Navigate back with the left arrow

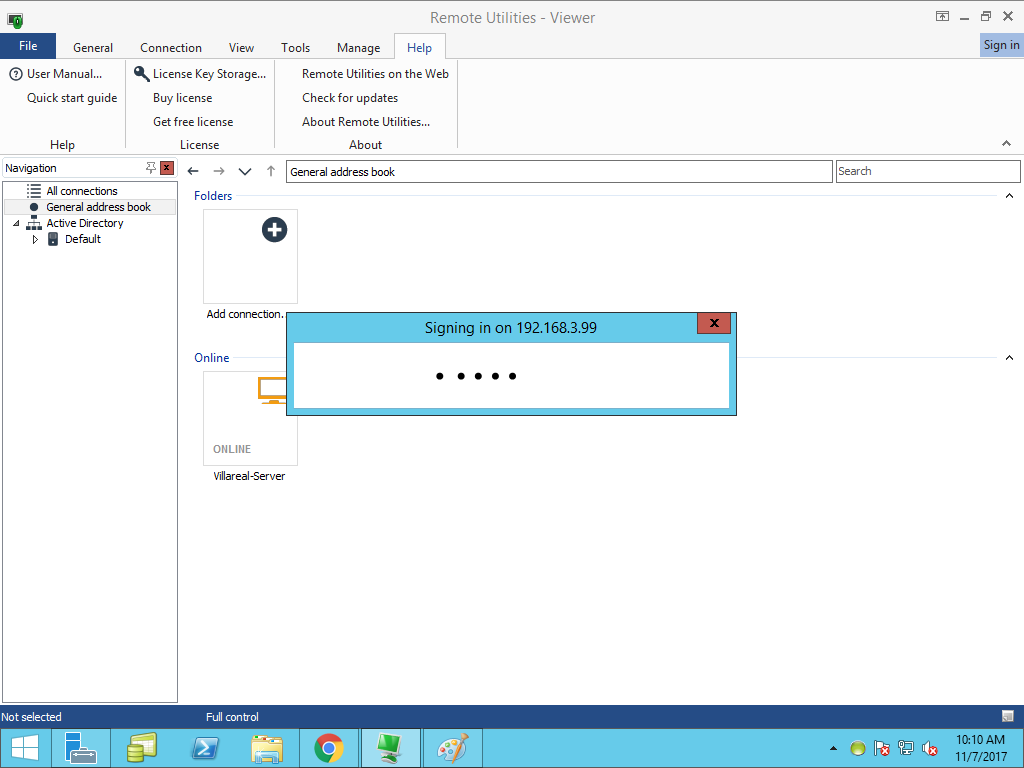(x=193, y=171)
